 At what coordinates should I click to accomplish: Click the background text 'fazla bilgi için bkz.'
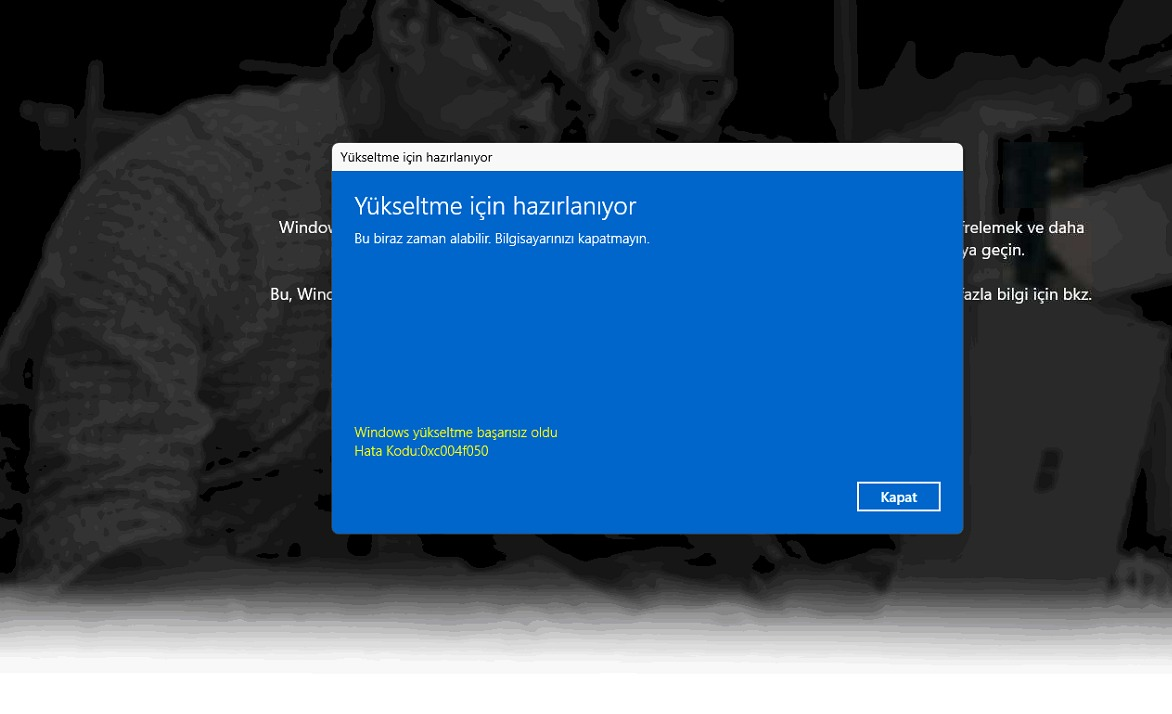click(1027, 295)
